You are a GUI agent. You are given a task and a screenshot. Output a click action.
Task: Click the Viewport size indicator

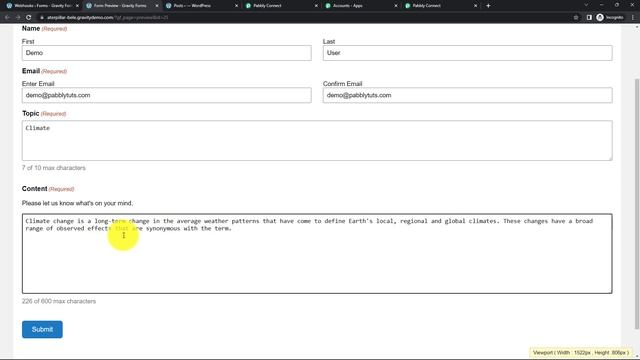click(581, 352)
